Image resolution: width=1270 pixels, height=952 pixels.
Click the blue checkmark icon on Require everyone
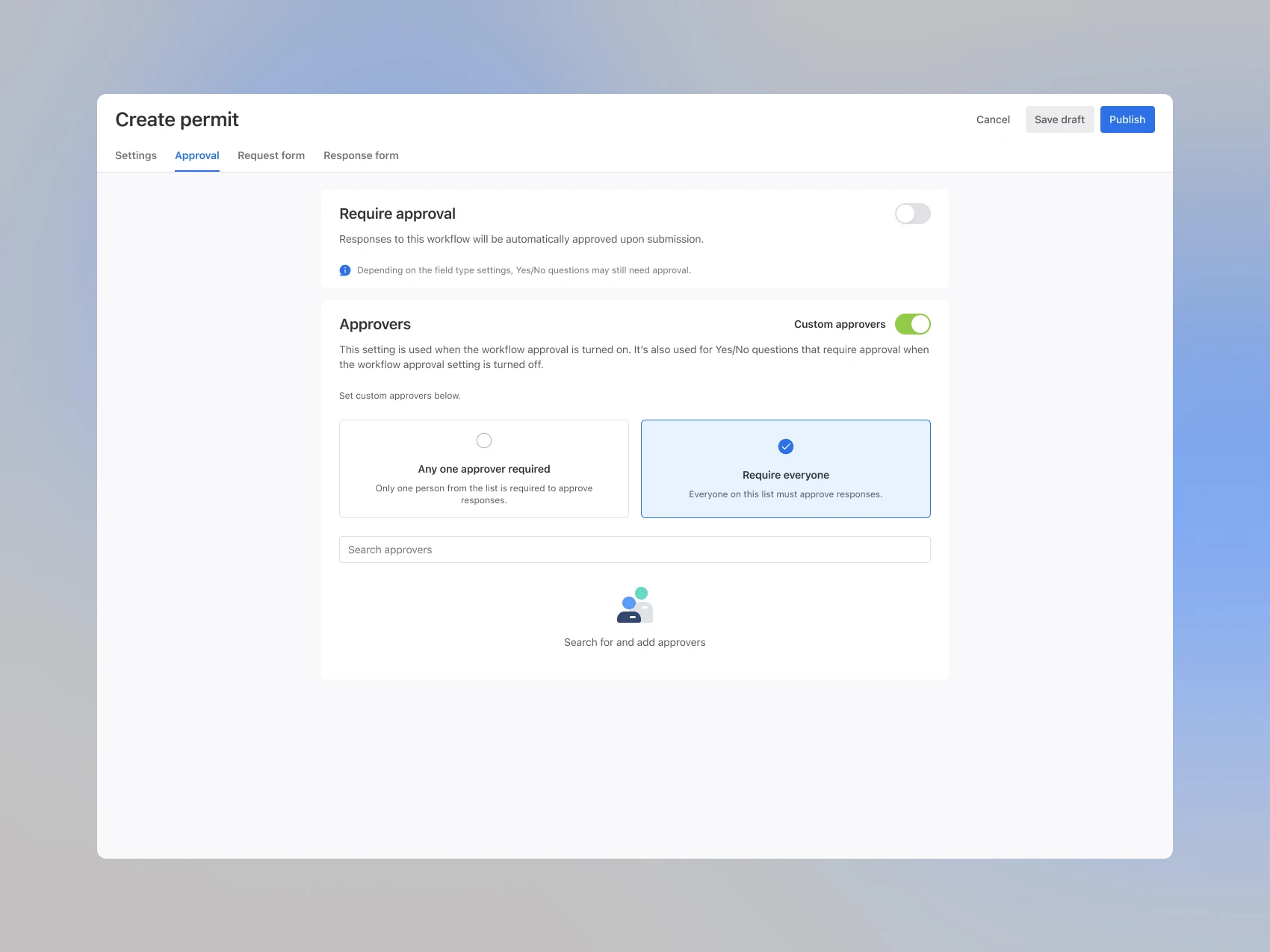point(785,447)
